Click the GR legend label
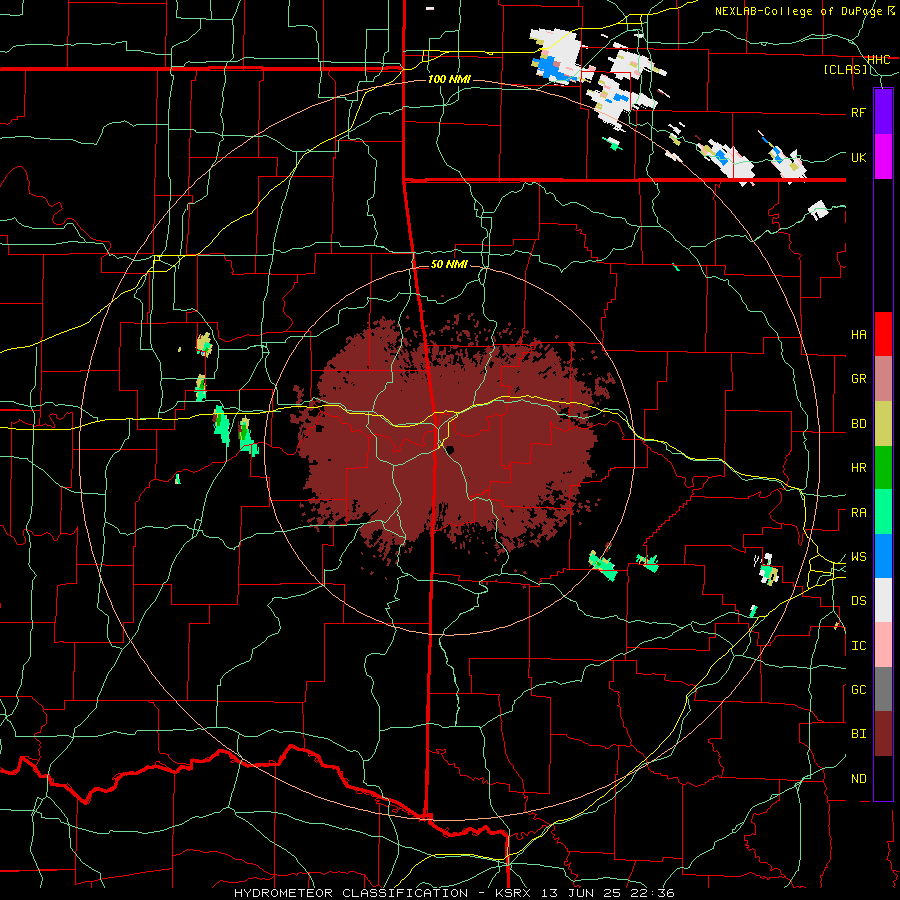The width and height of the screenshot is (900, 900). pyautogui.click(x=858, y=379)
